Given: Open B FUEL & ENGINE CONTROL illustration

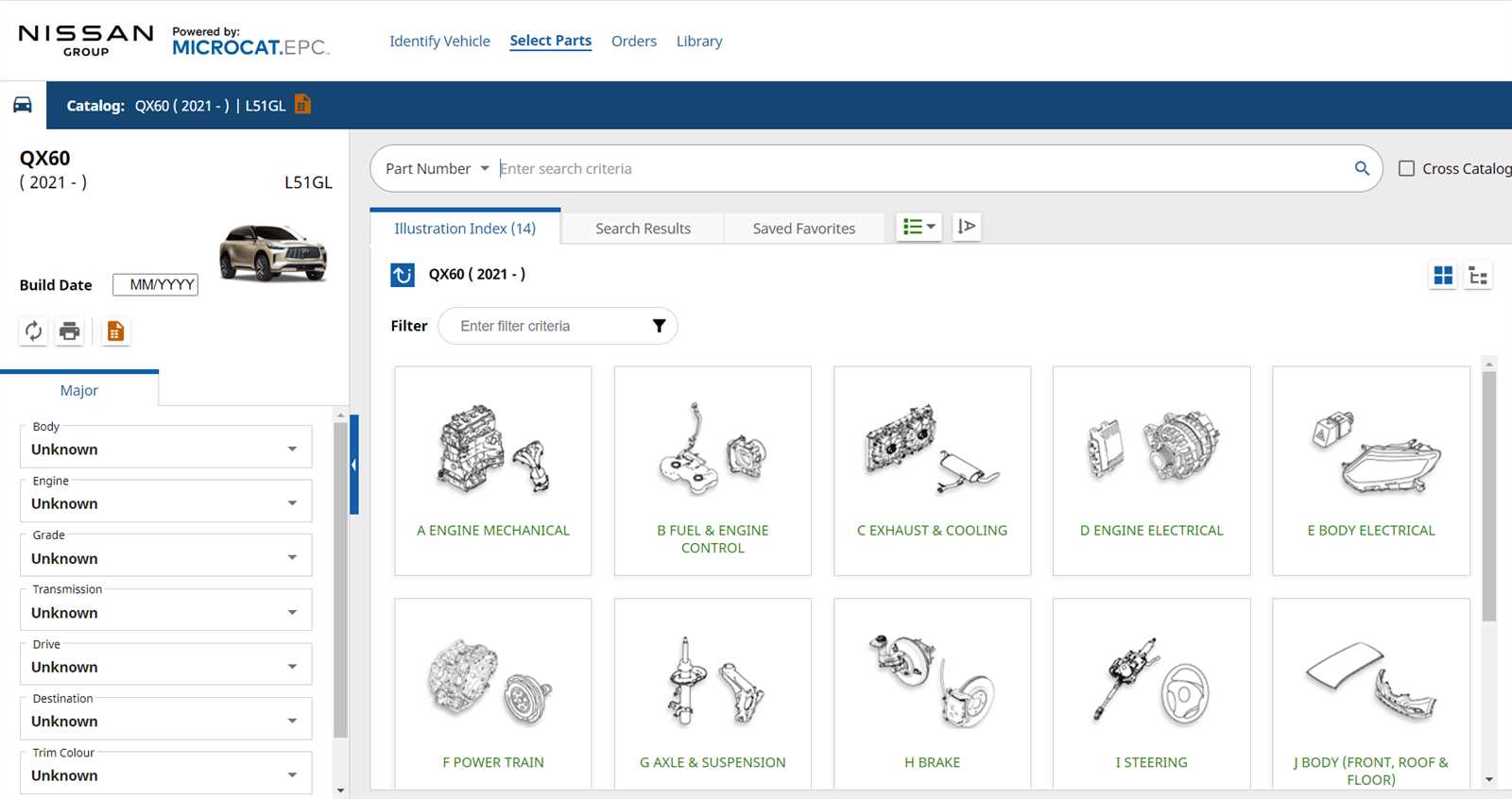Looking at the screenshot, I should [713, 470].
